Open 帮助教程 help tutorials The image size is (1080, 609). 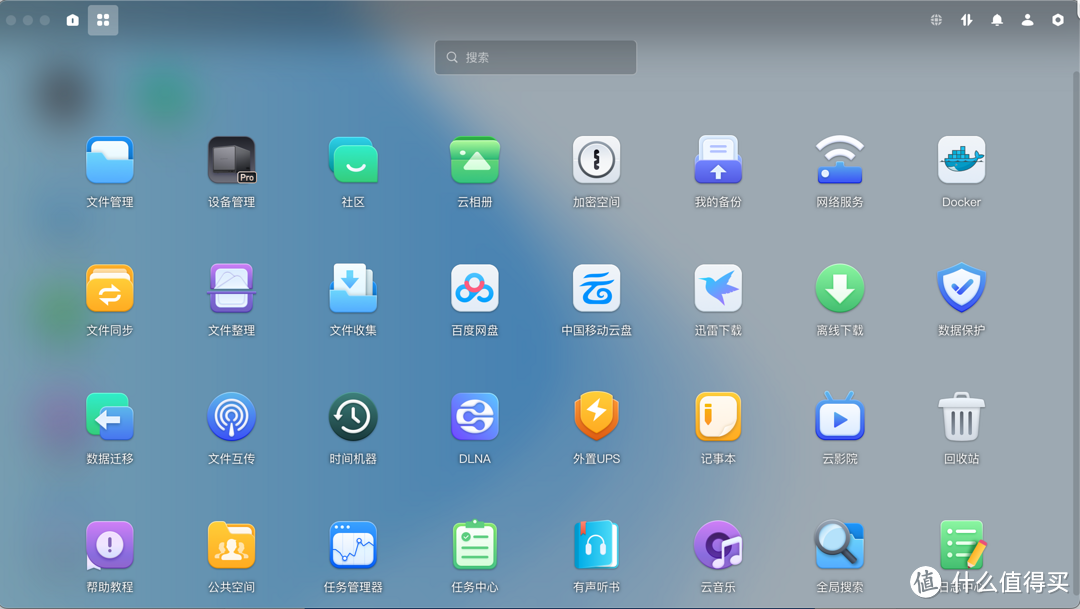tap(110, 546)
